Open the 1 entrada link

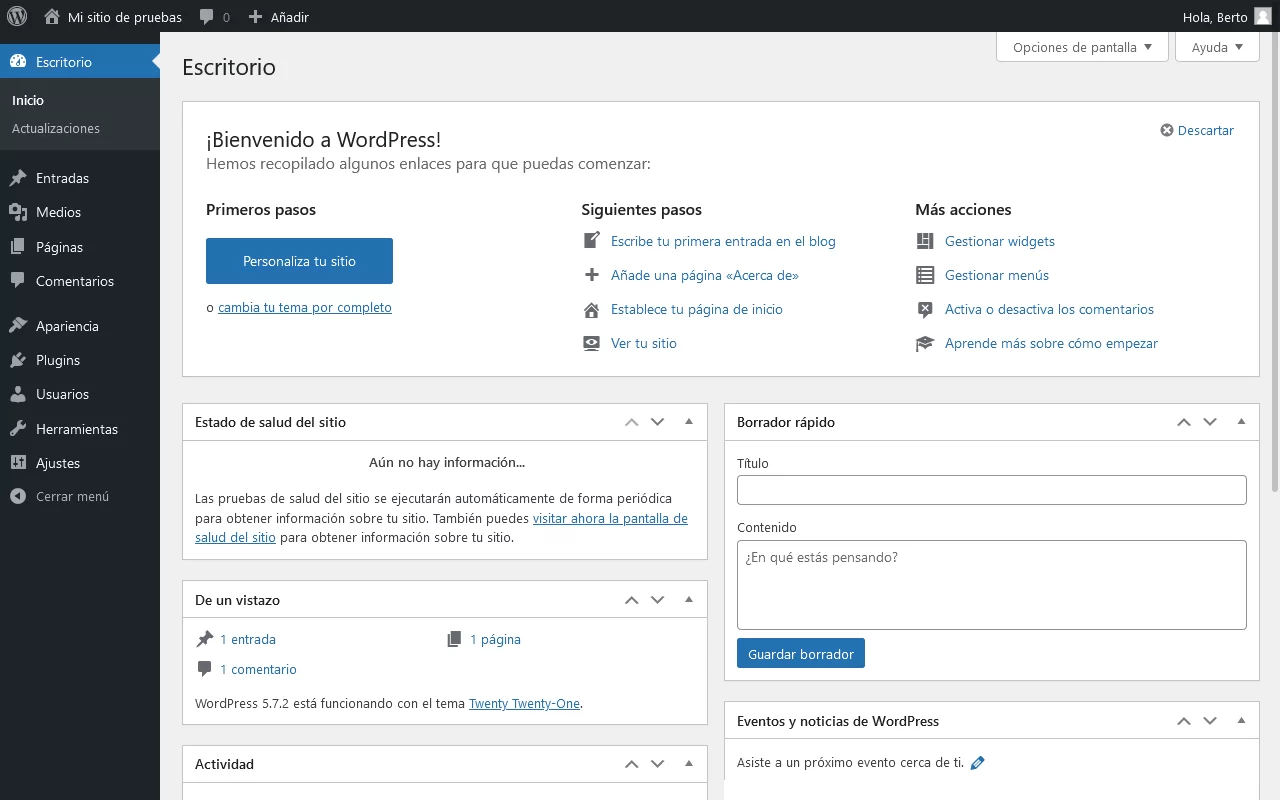coord(248,640)
